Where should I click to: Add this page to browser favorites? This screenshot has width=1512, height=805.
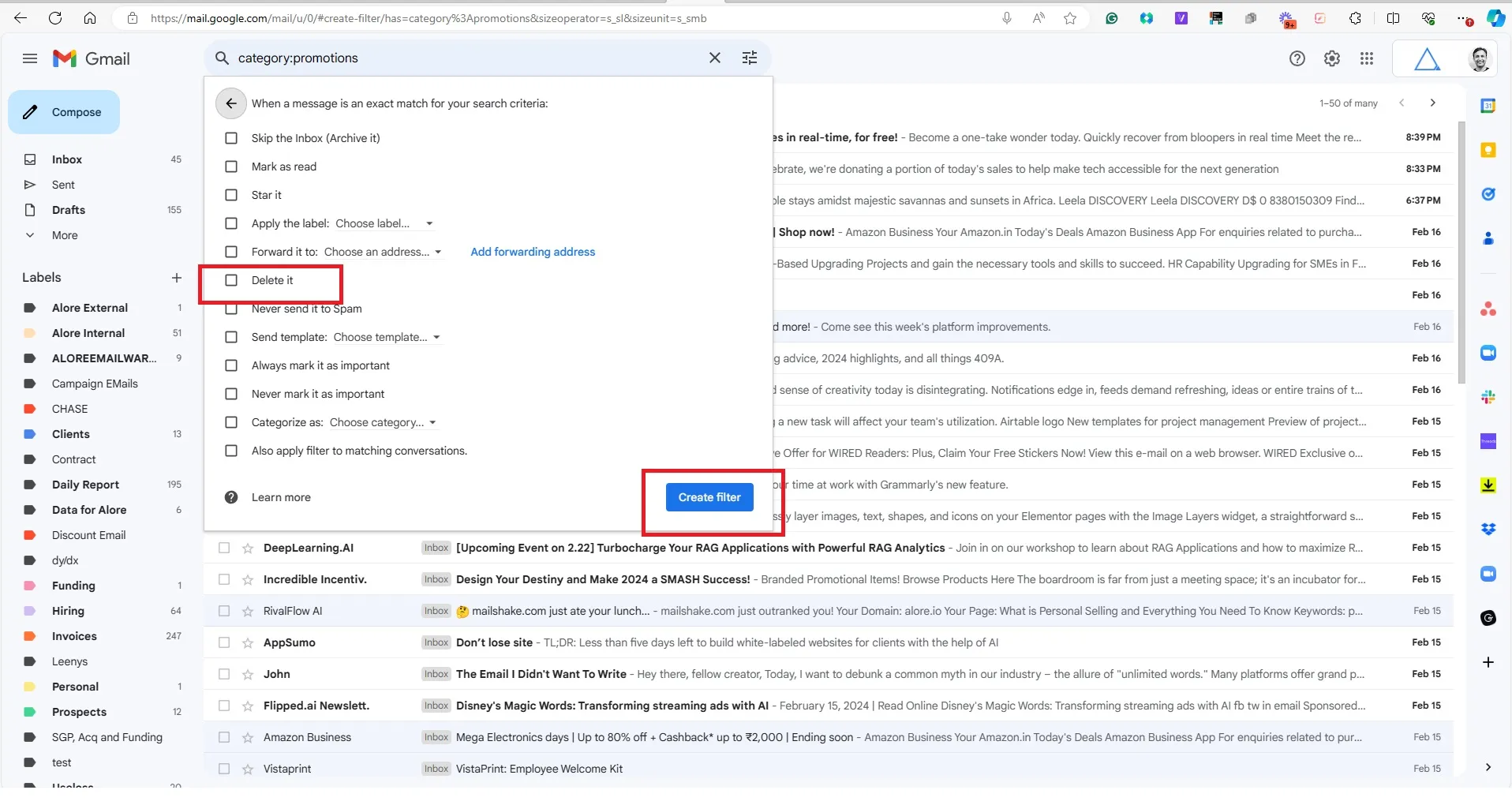[x=1070, y=18]
